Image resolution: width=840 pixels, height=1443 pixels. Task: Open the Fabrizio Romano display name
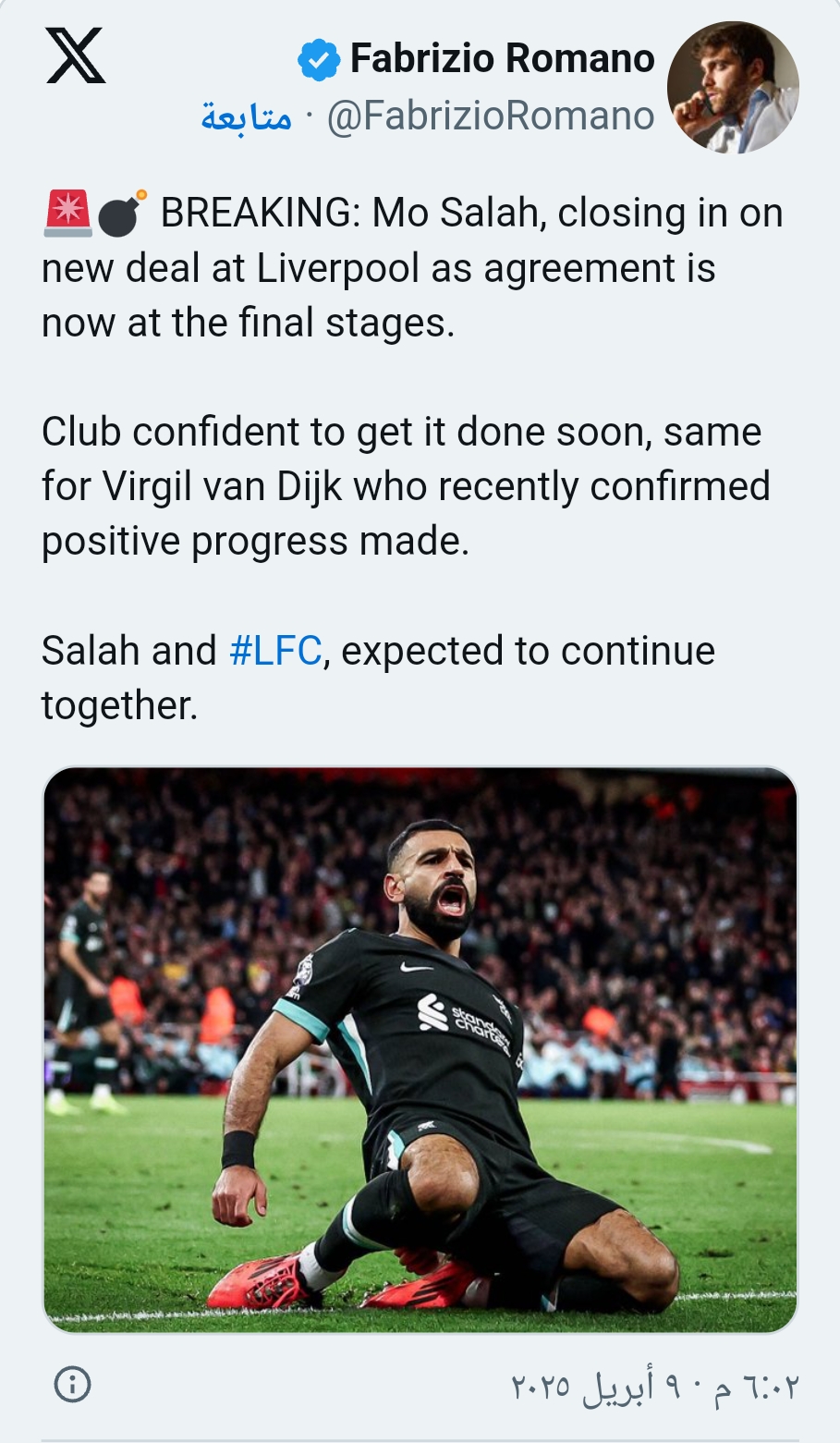[x=502, y=59]
